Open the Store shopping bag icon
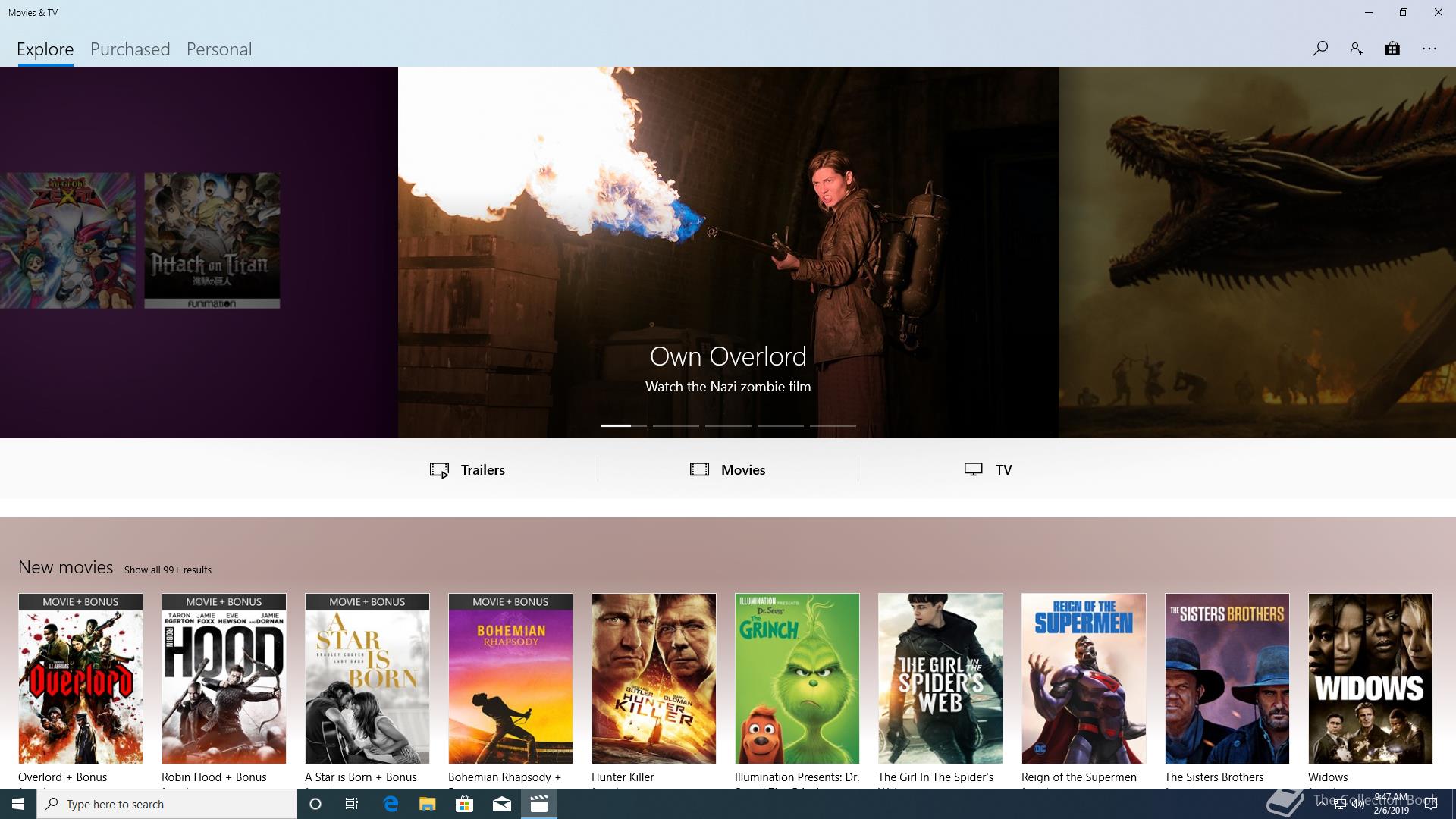 (x=1392, y=49)
